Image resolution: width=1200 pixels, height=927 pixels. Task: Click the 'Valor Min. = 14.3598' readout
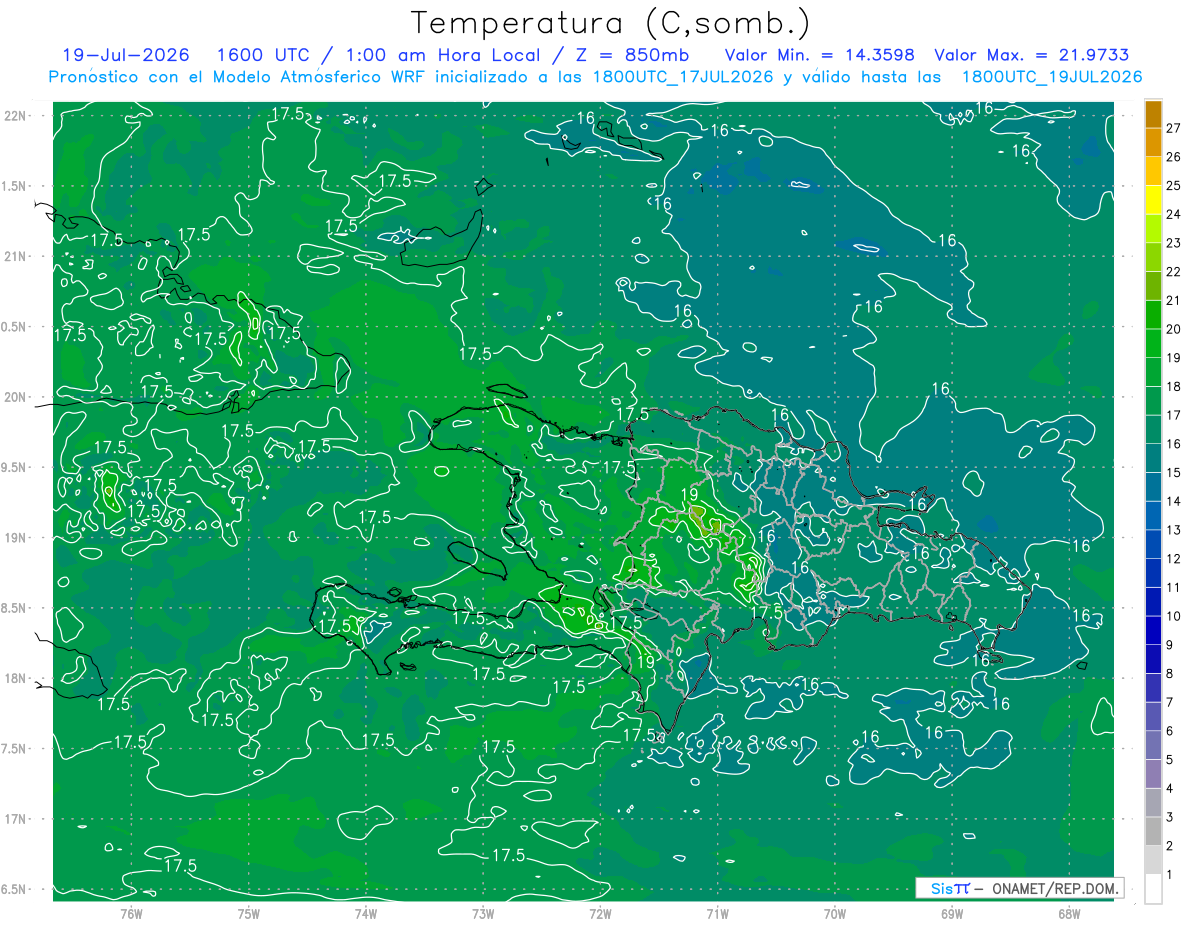pyautogui.click(x=819, y=56)
